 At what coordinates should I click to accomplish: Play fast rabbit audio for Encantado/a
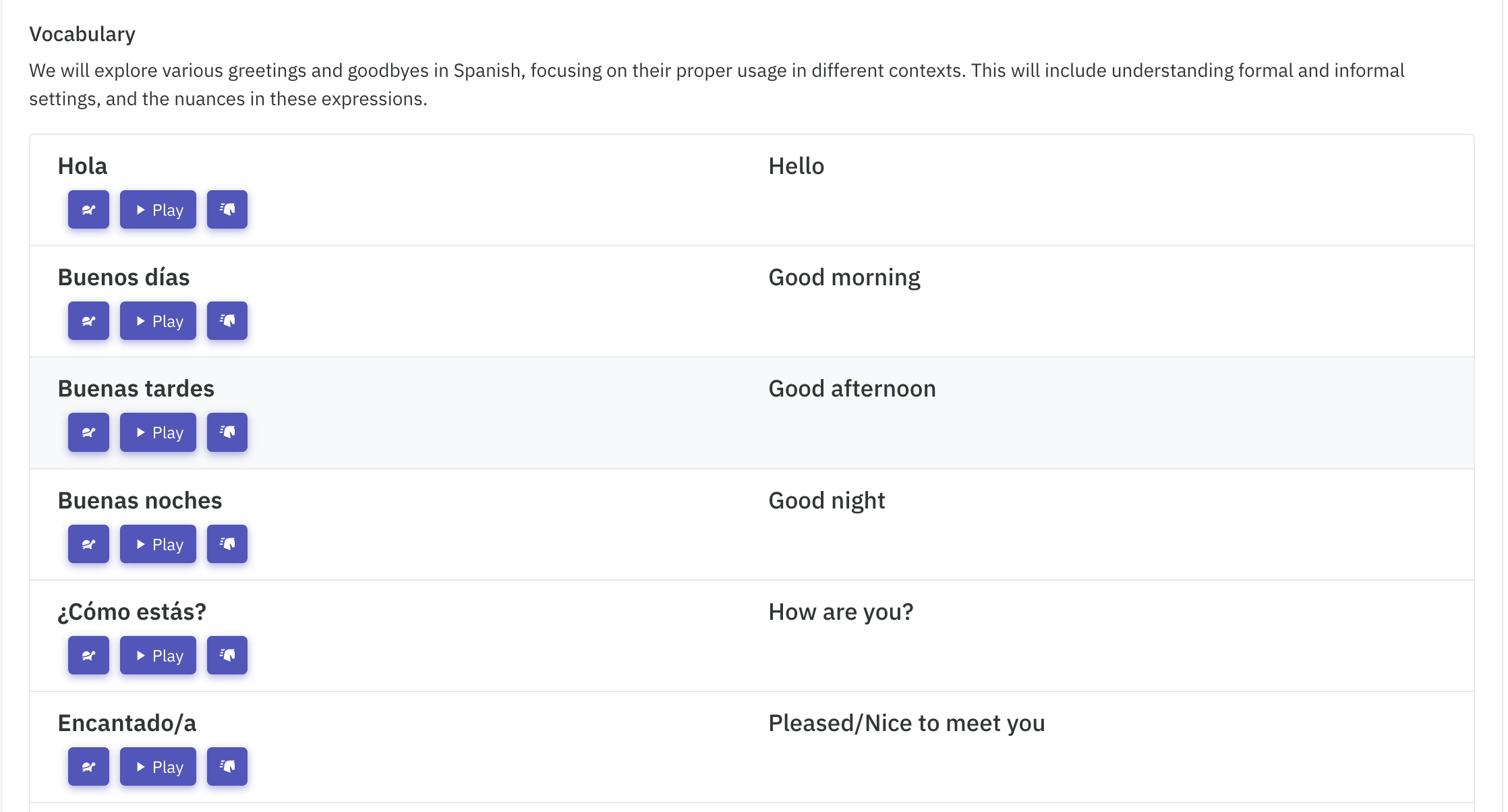[x=227, y=767]
